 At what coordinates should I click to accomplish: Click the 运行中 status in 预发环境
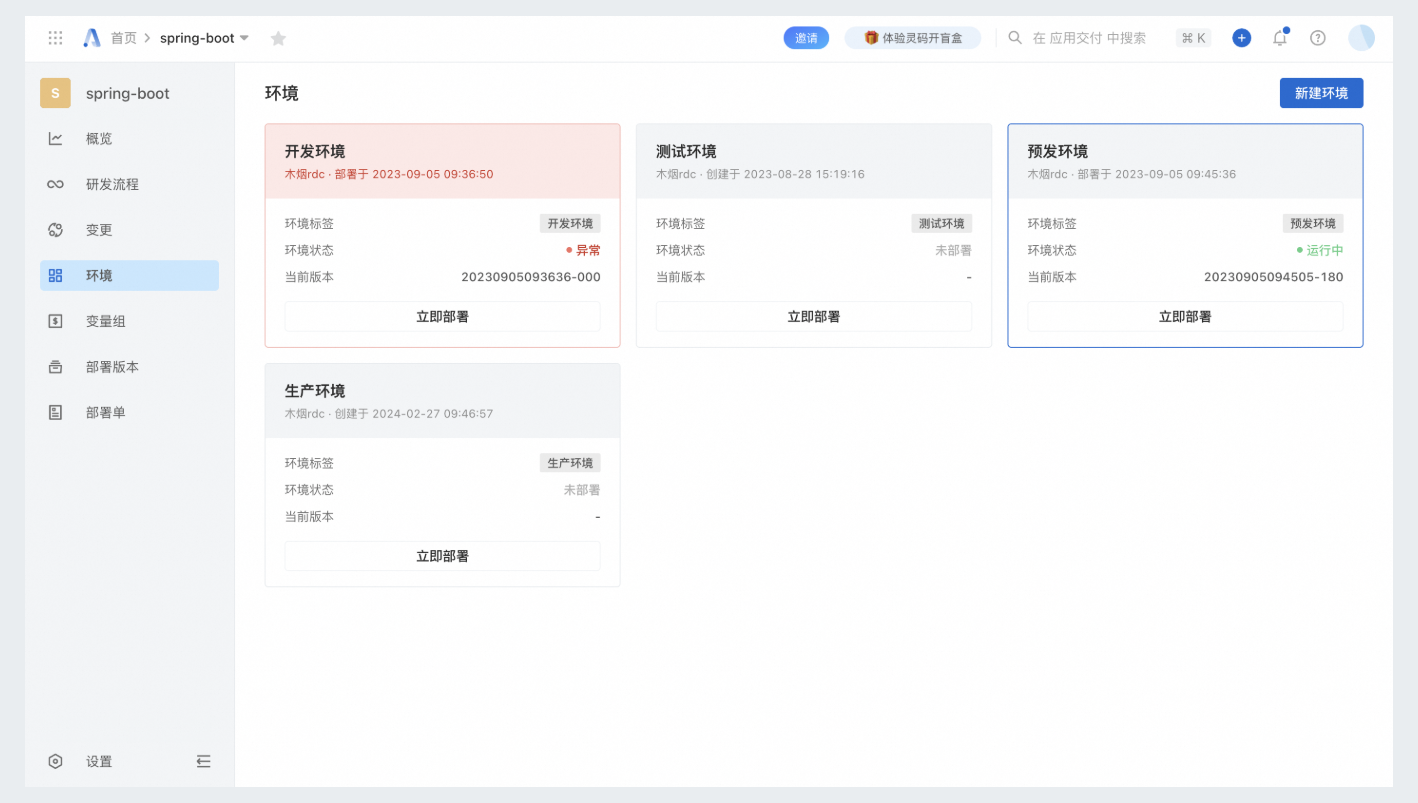(1320, 251)
